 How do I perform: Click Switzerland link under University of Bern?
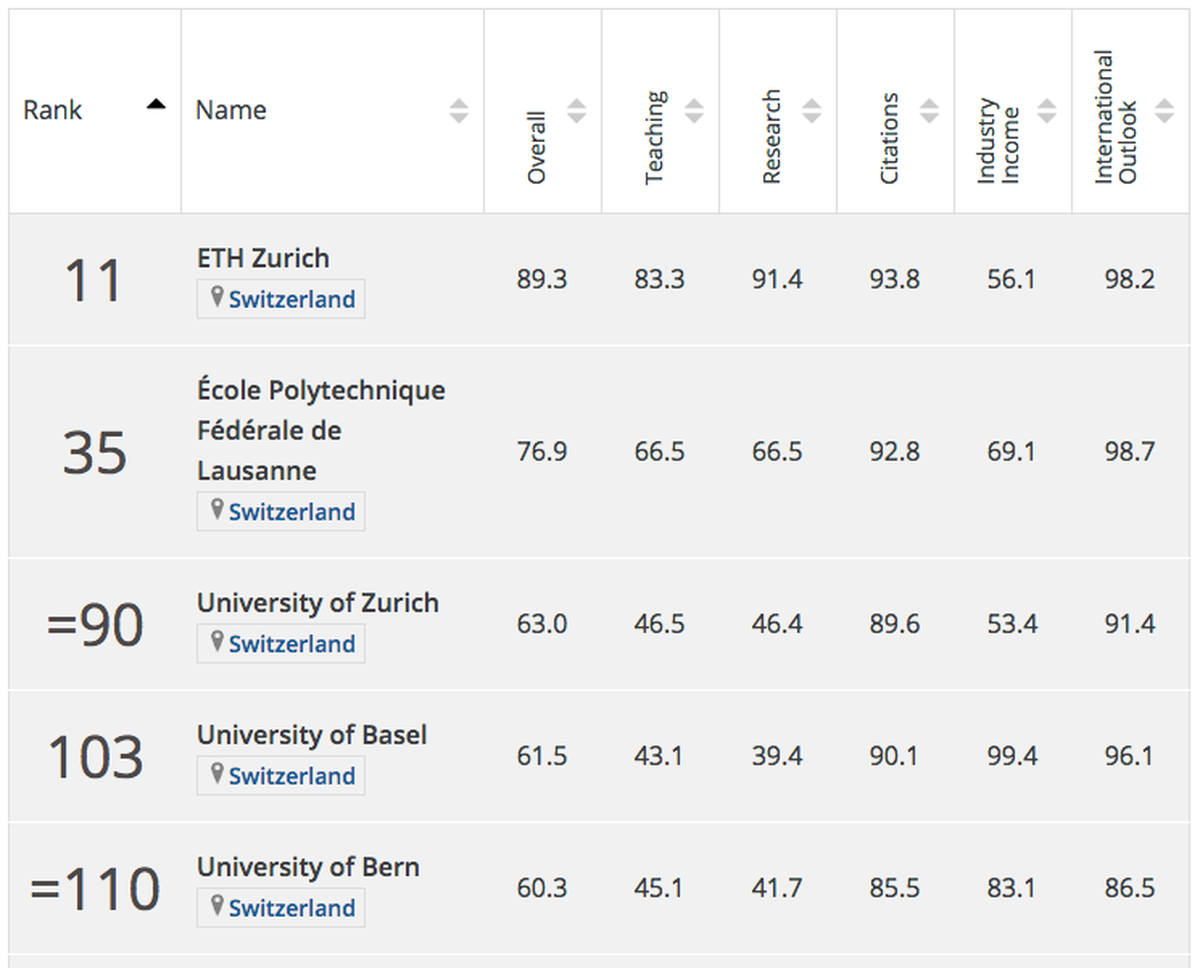pos(292,907)
